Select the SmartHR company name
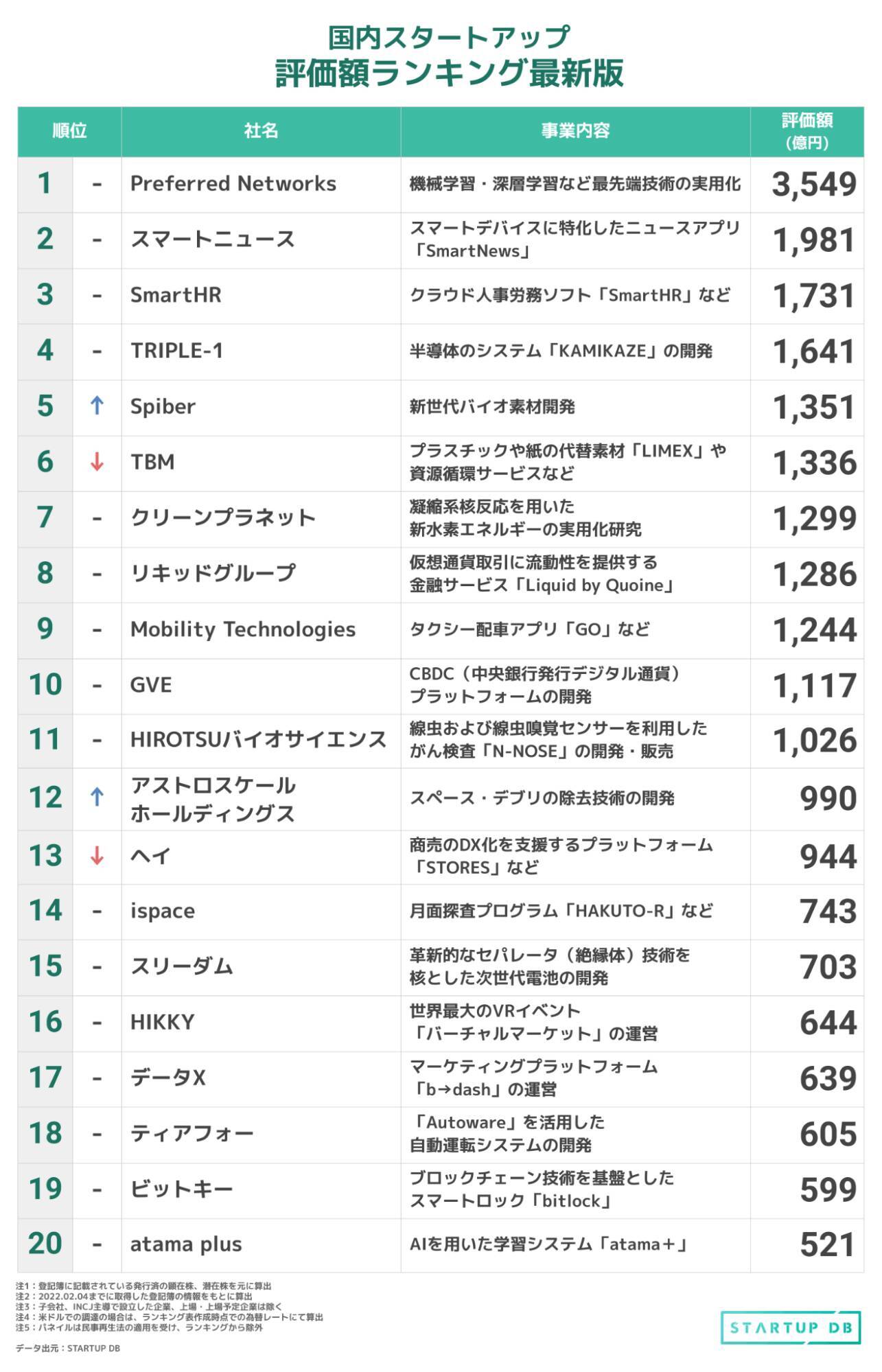The width and height of the screenshot is (882, 1372). [x=176, y=295]
